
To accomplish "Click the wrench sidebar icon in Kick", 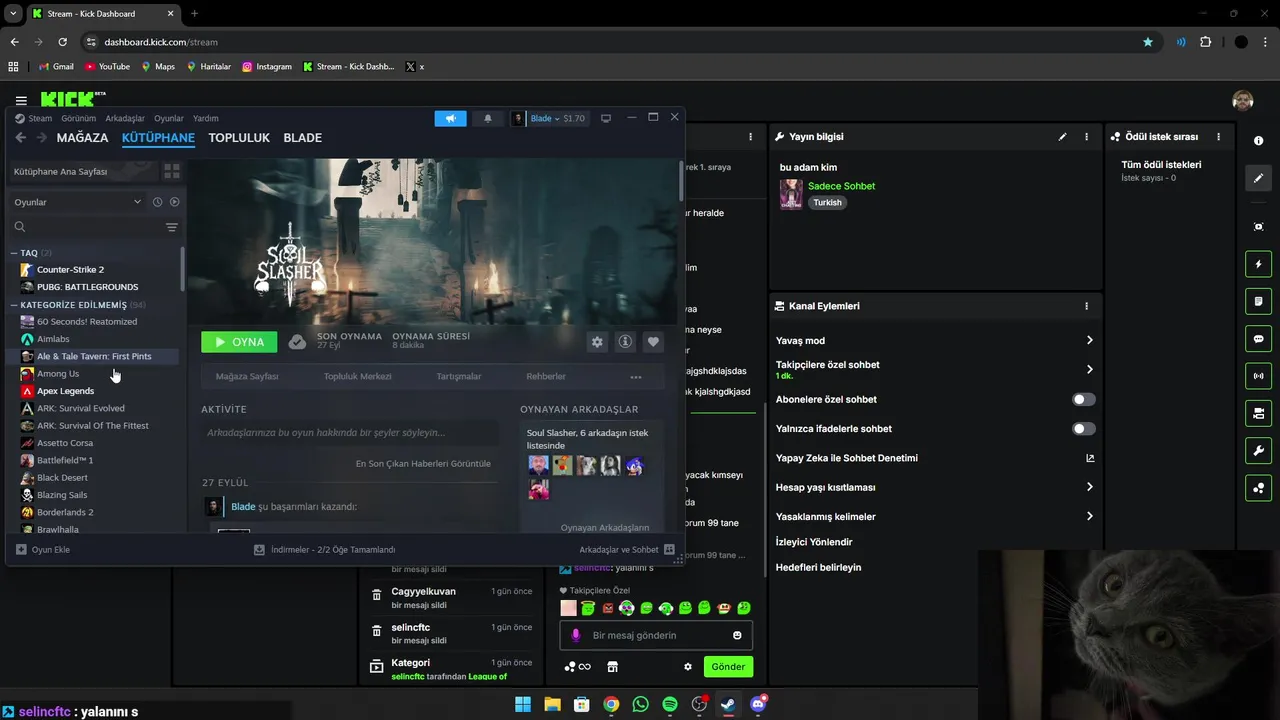I will coord(1259,450).
